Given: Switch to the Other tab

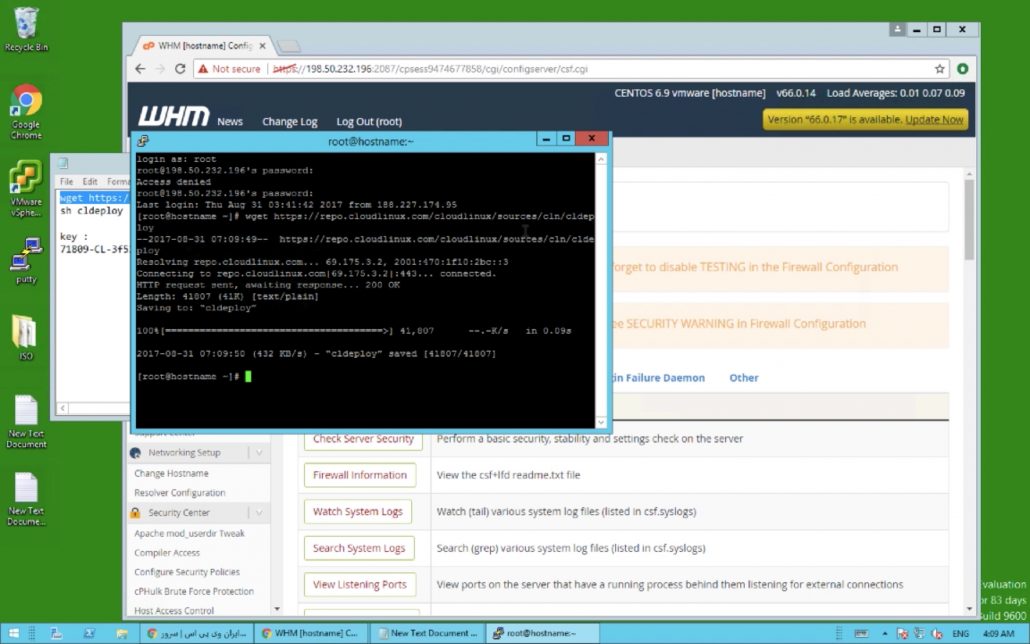Looking at the screenshot, I should point(743,378).
